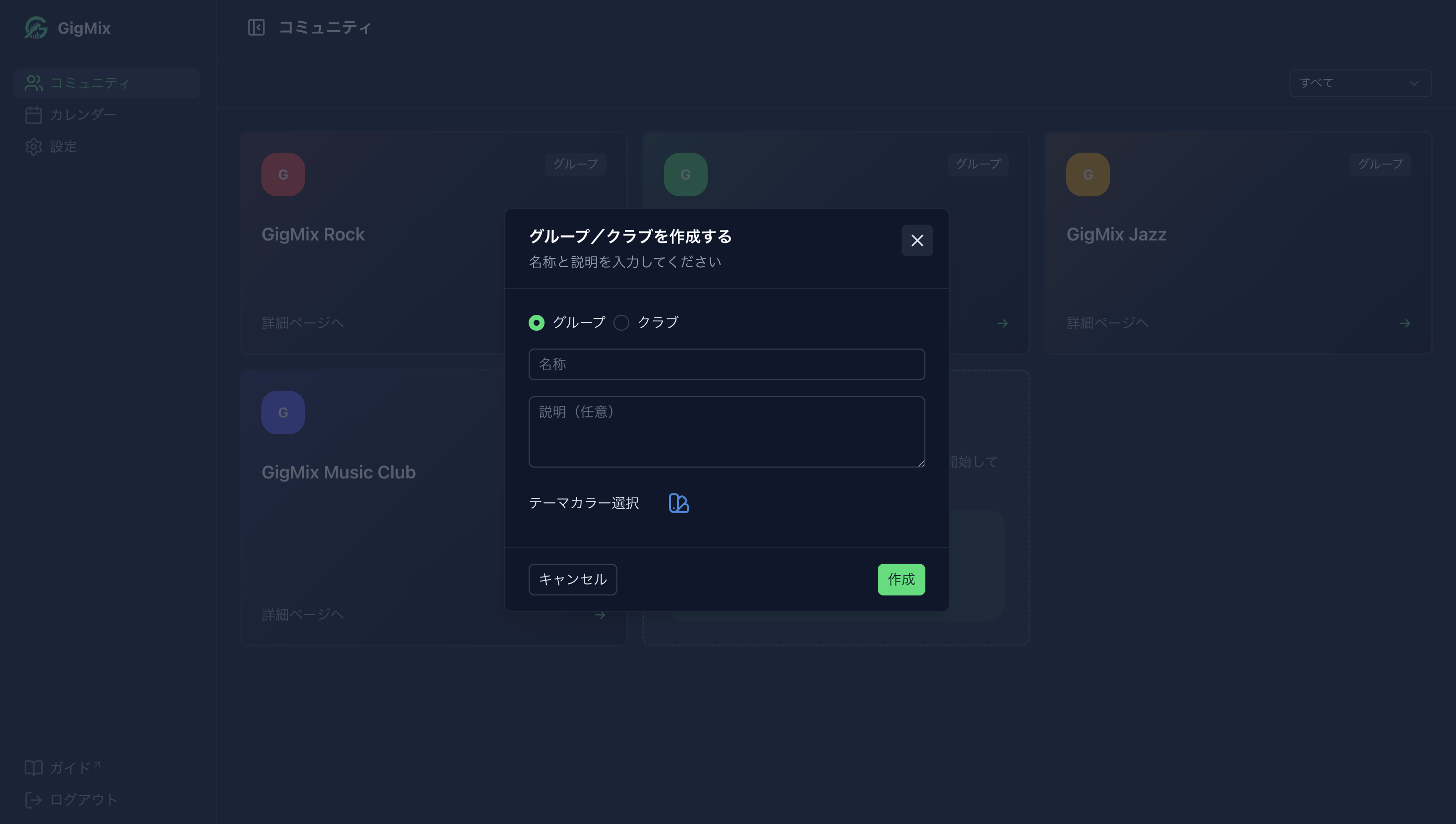Click the orange G avatar on GigMix Jazz
Screen dimensions: 1456x824
[1088, 175]
